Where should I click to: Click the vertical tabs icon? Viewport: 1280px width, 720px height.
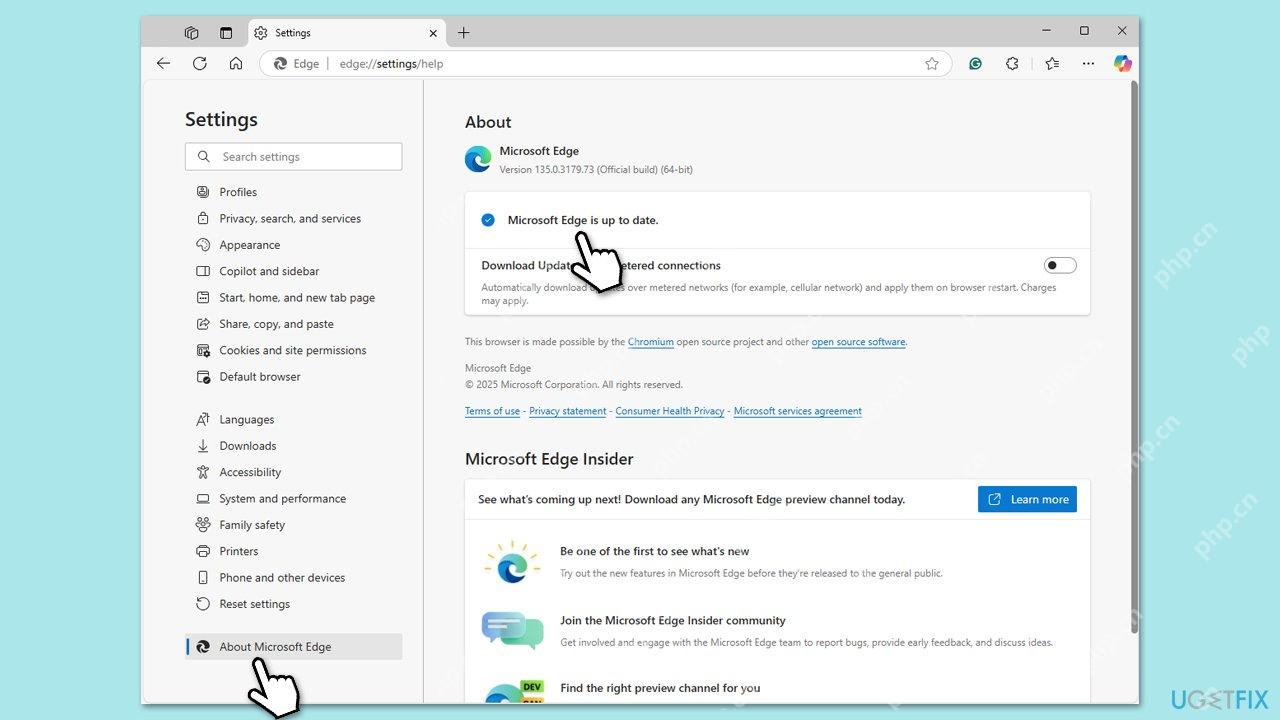pyautogui.click(x=227, y=32)
